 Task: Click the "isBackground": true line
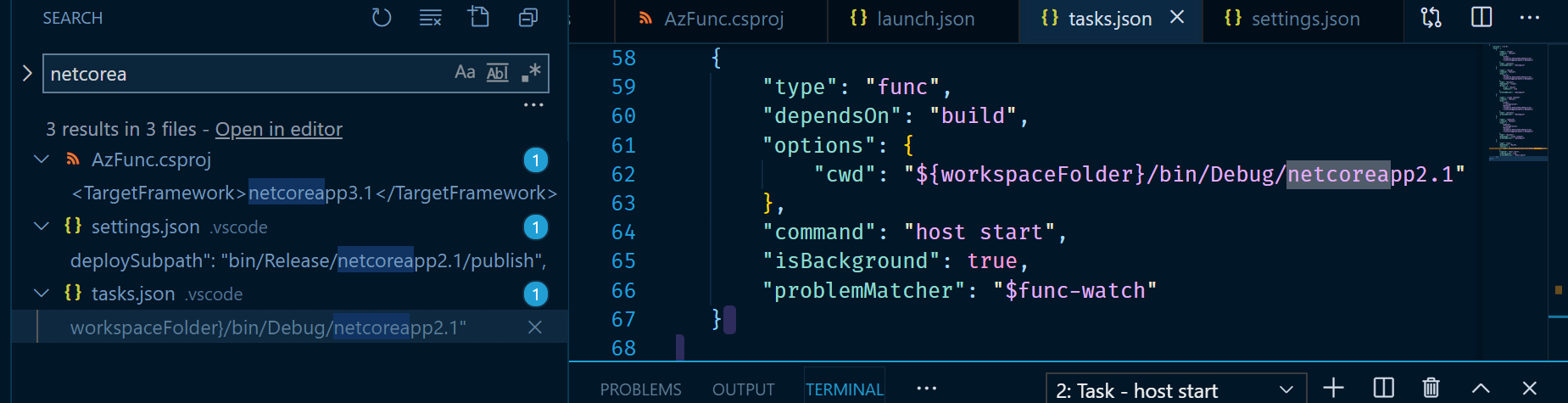coord(896,261)
